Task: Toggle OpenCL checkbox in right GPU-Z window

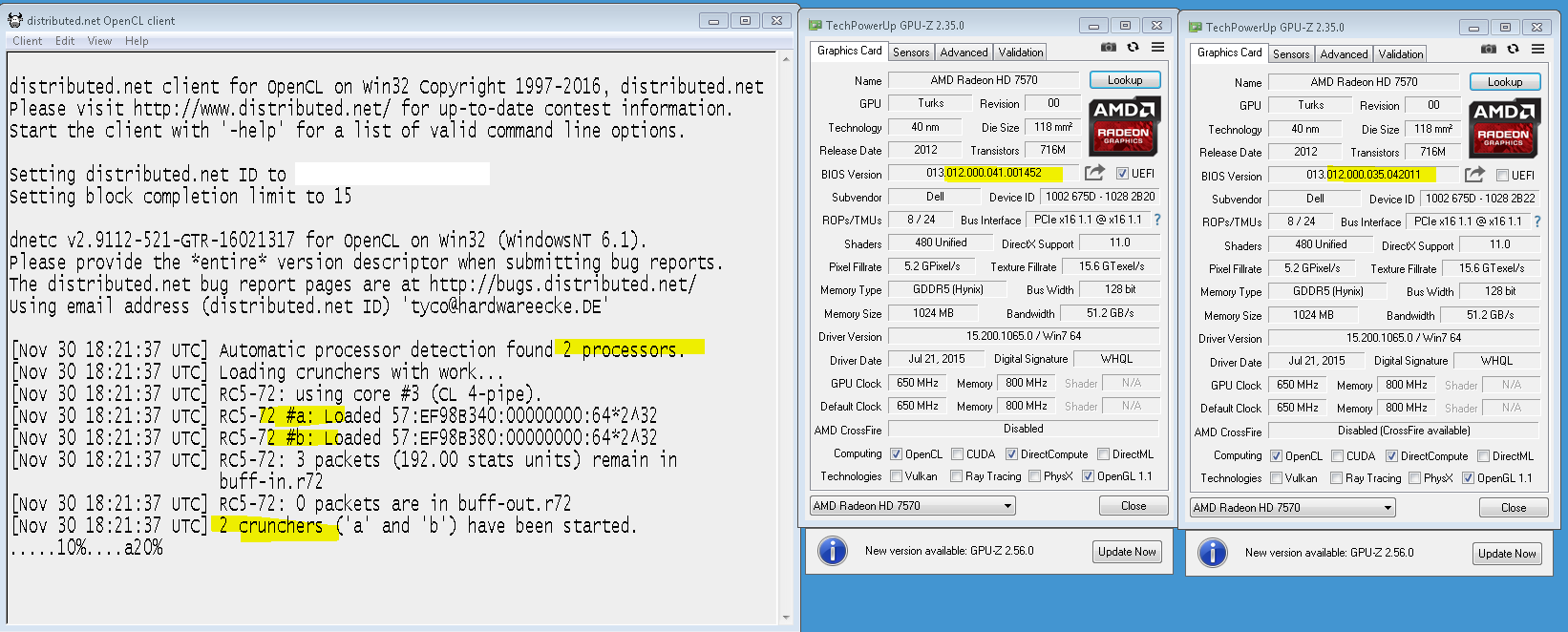Action: coord(1276,456)
